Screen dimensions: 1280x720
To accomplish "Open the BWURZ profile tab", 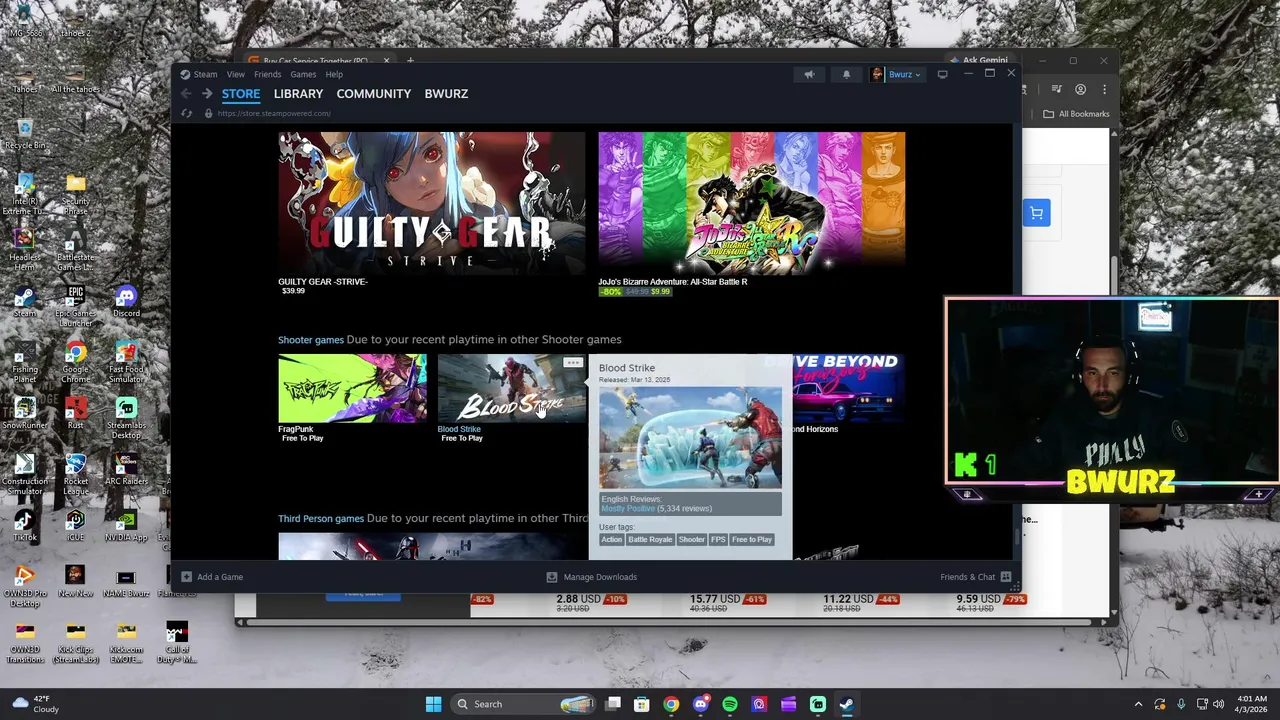I will (446, 94).
